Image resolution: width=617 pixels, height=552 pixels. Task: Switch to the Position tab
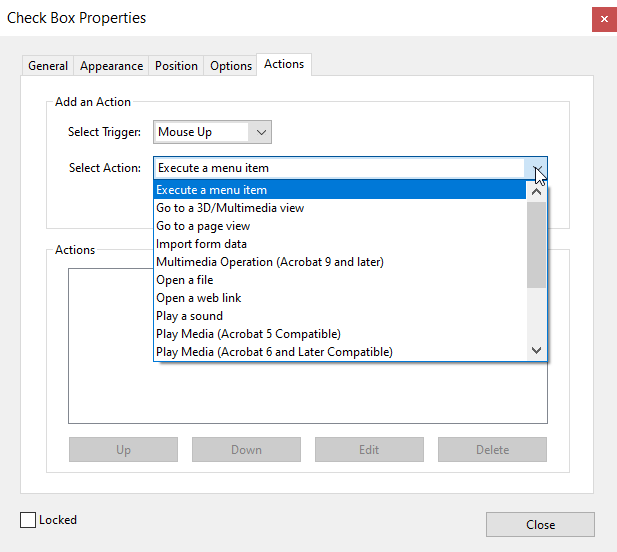(176, 66)
